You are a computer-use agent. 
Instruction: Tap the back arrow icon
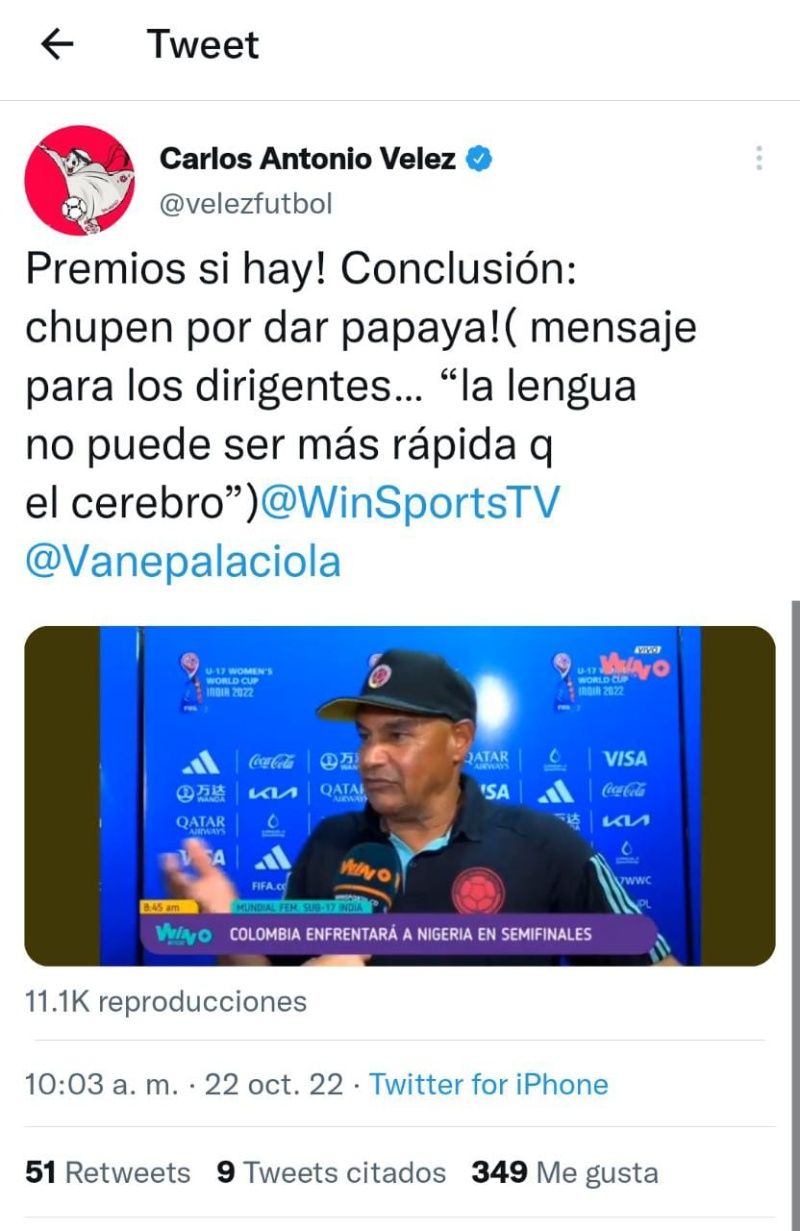tap(58, 44)
